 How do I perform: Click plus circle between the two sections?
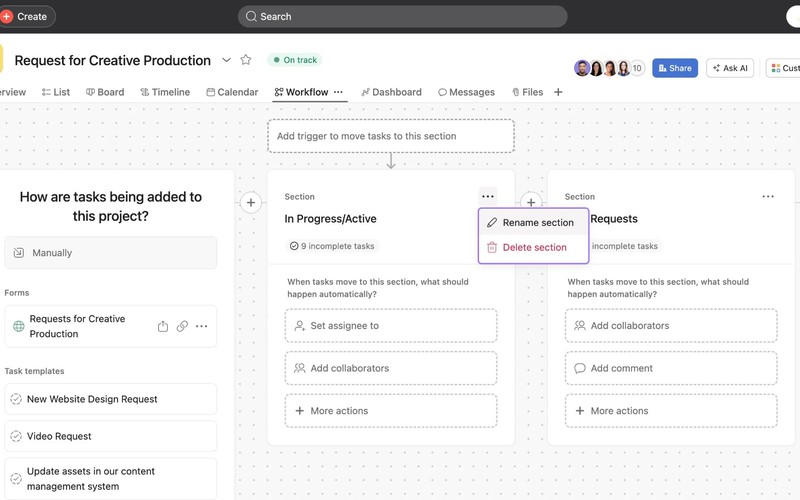click(531, 201)
